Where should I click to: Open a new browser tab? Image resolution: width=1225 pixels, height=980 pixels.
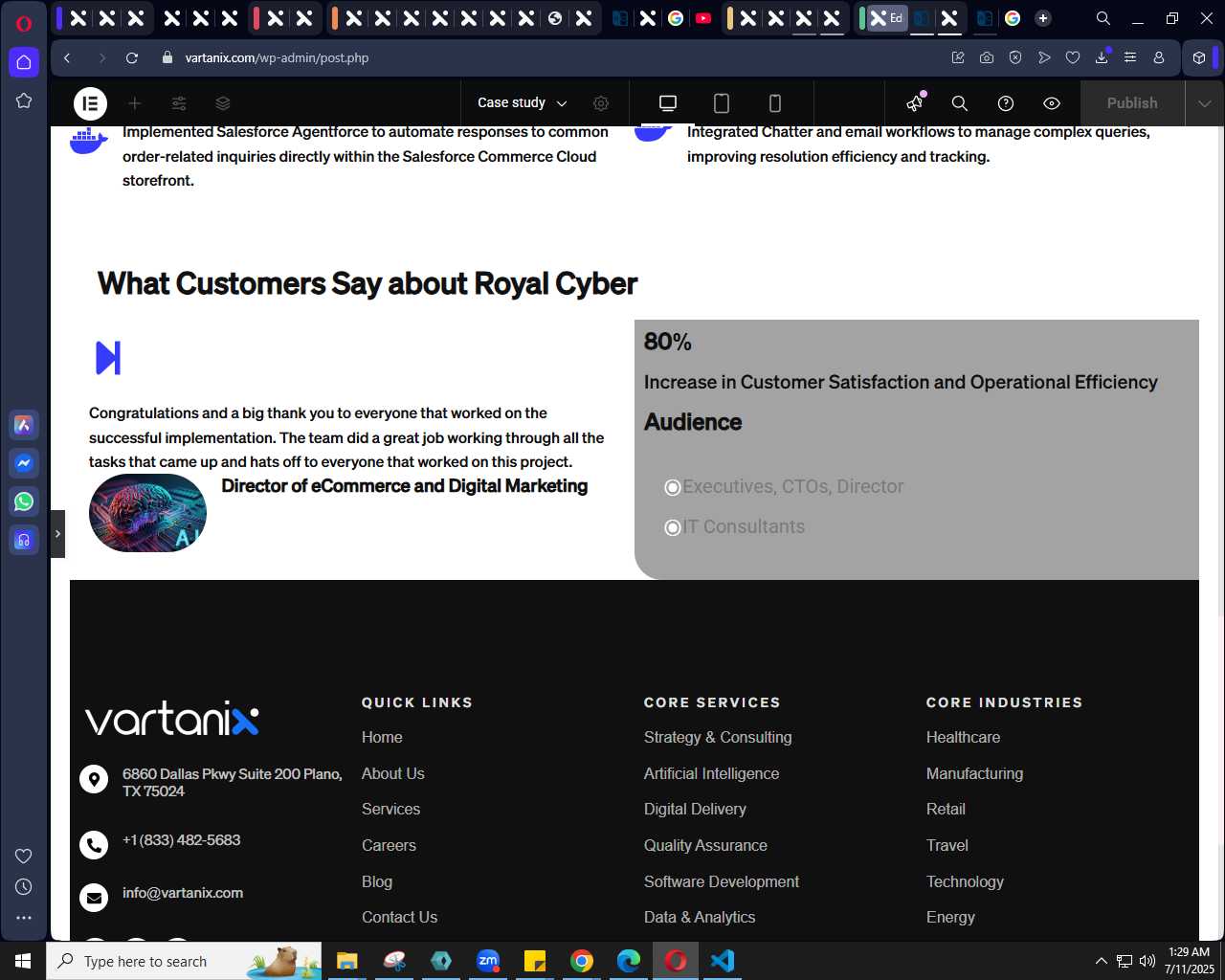(x=1043, y=18)
